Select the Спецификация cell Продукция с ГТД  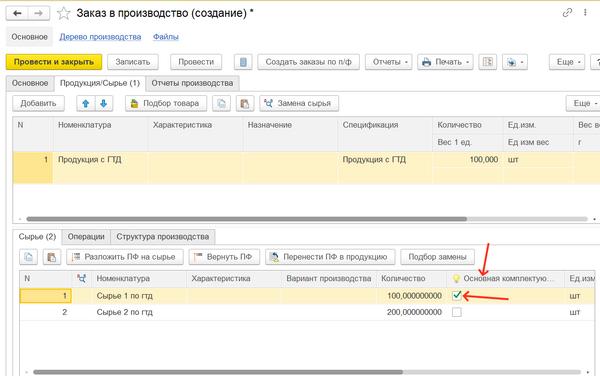[x=385, y=168]
